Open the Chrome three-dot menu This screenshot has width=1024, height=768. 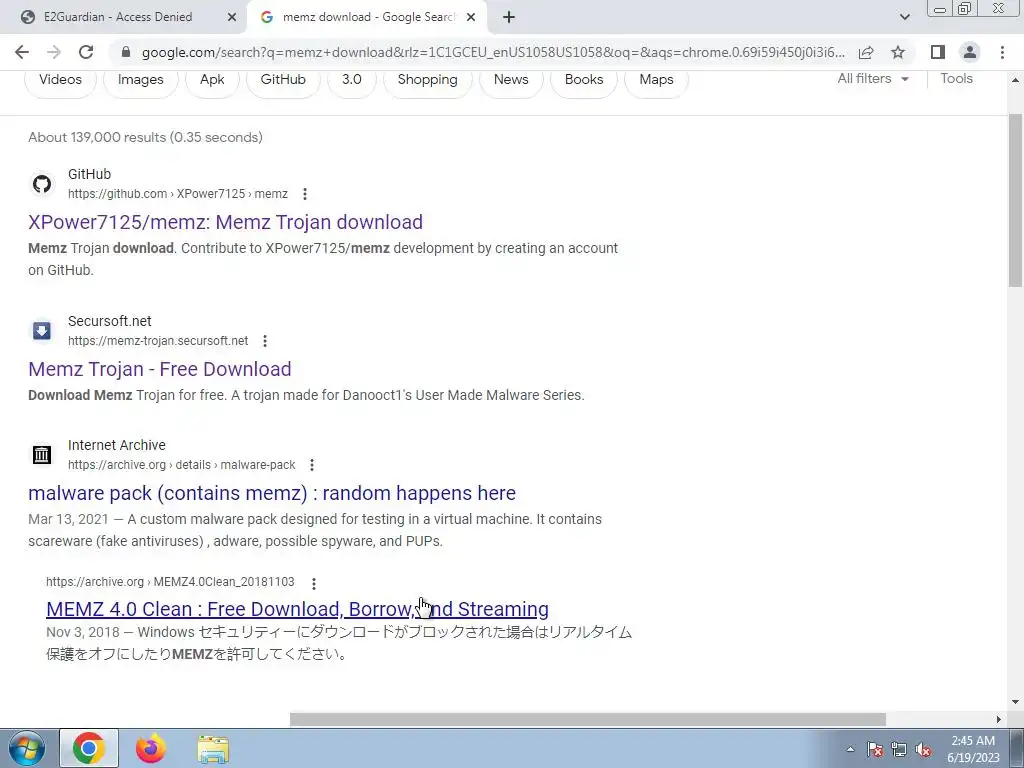pyautogui.click(x=1002, y=52)
